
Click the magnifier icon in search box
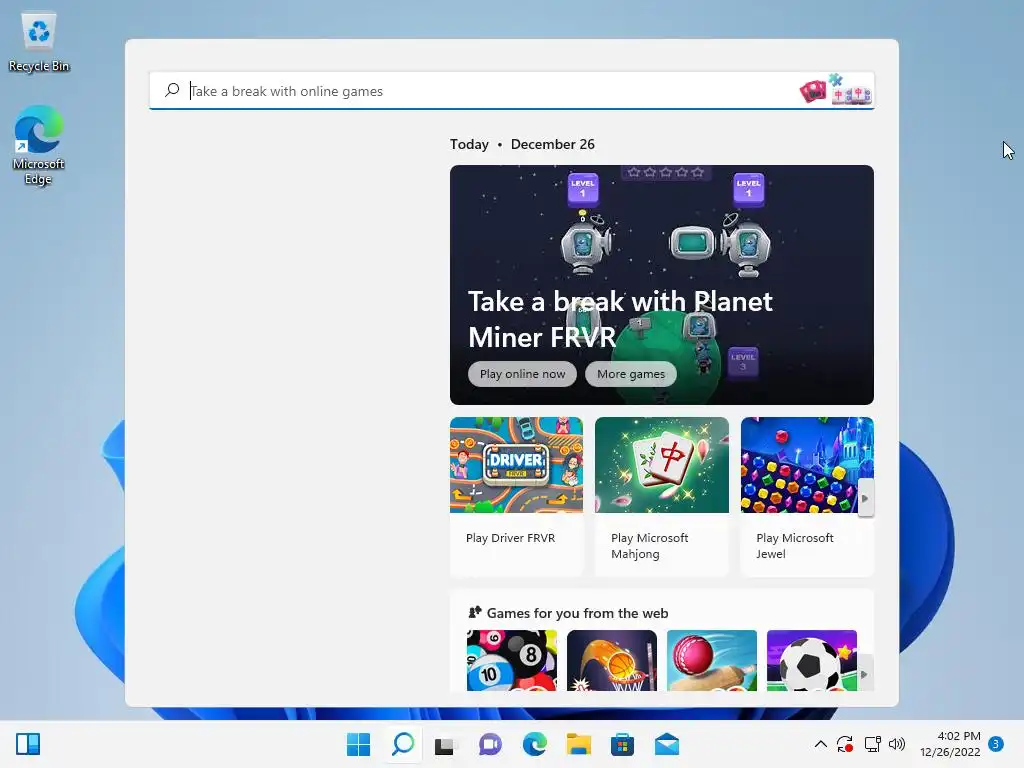click(172, 90)
